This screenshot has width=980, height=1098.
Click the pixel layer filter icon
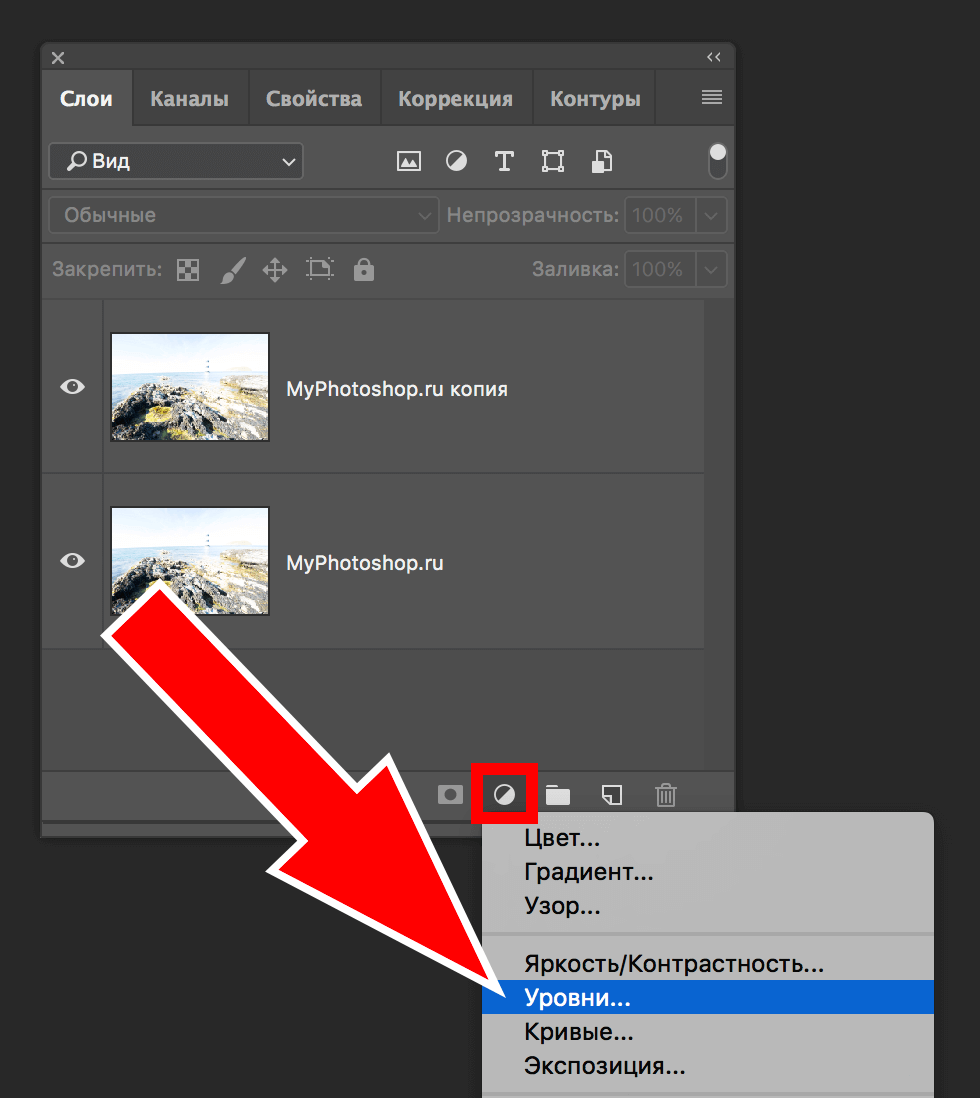tap(408, 161)
